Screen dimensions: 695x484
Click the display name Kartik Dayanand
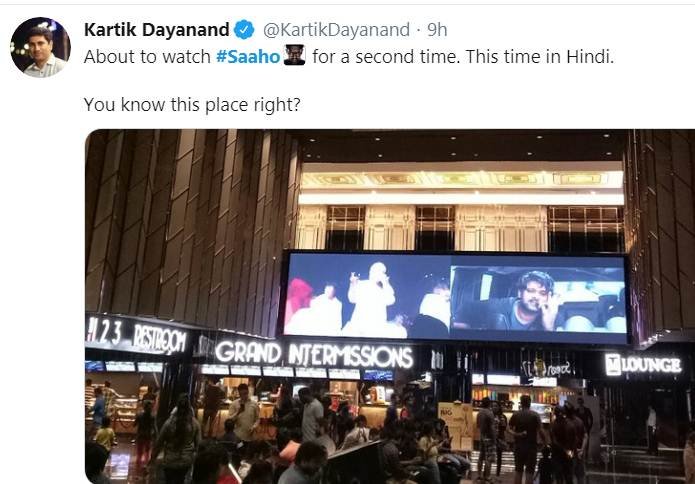coord(156,30)
